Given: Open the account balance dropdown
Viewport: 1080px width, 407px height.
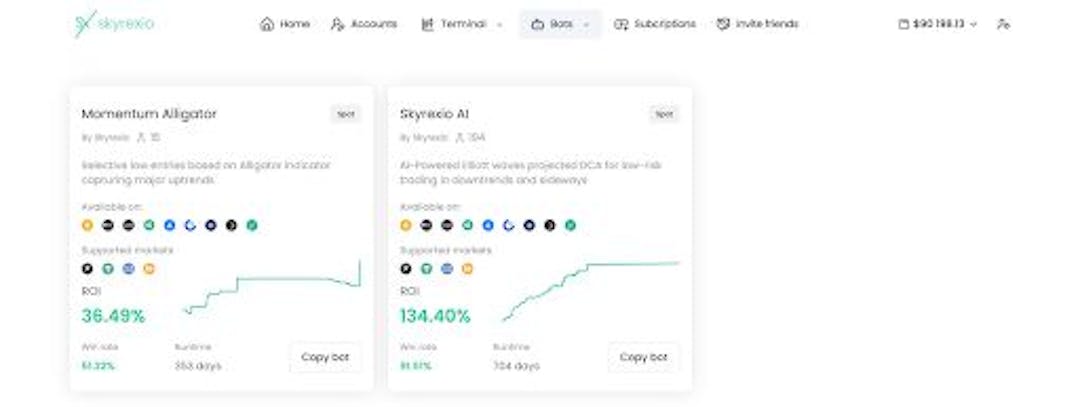Looking at the screenshot, I should 938,24.
